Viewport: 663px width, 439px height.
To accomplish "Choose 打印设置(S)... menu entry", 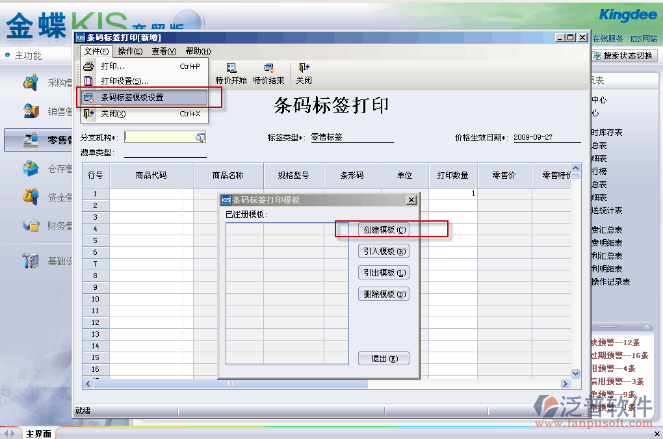I will 144,81.
